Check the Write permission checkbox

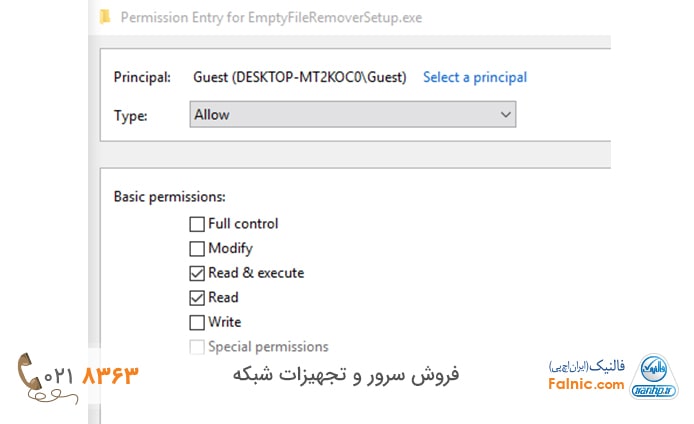[196, 322]
